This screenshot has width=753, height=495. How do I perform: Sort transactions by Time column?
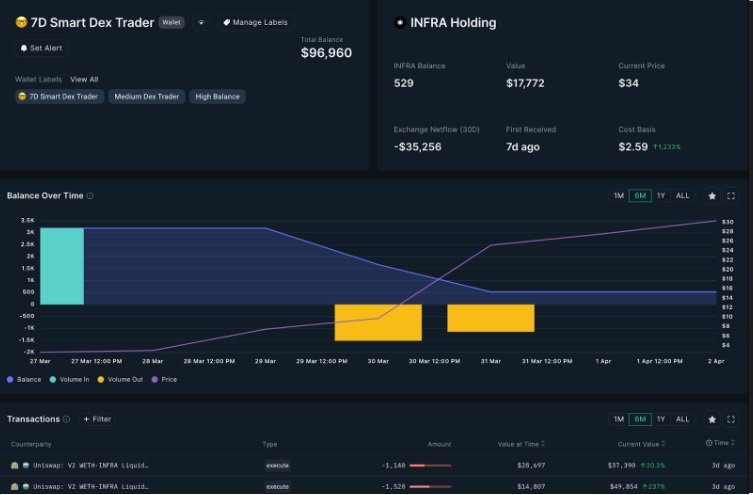(x=720, y=443)
